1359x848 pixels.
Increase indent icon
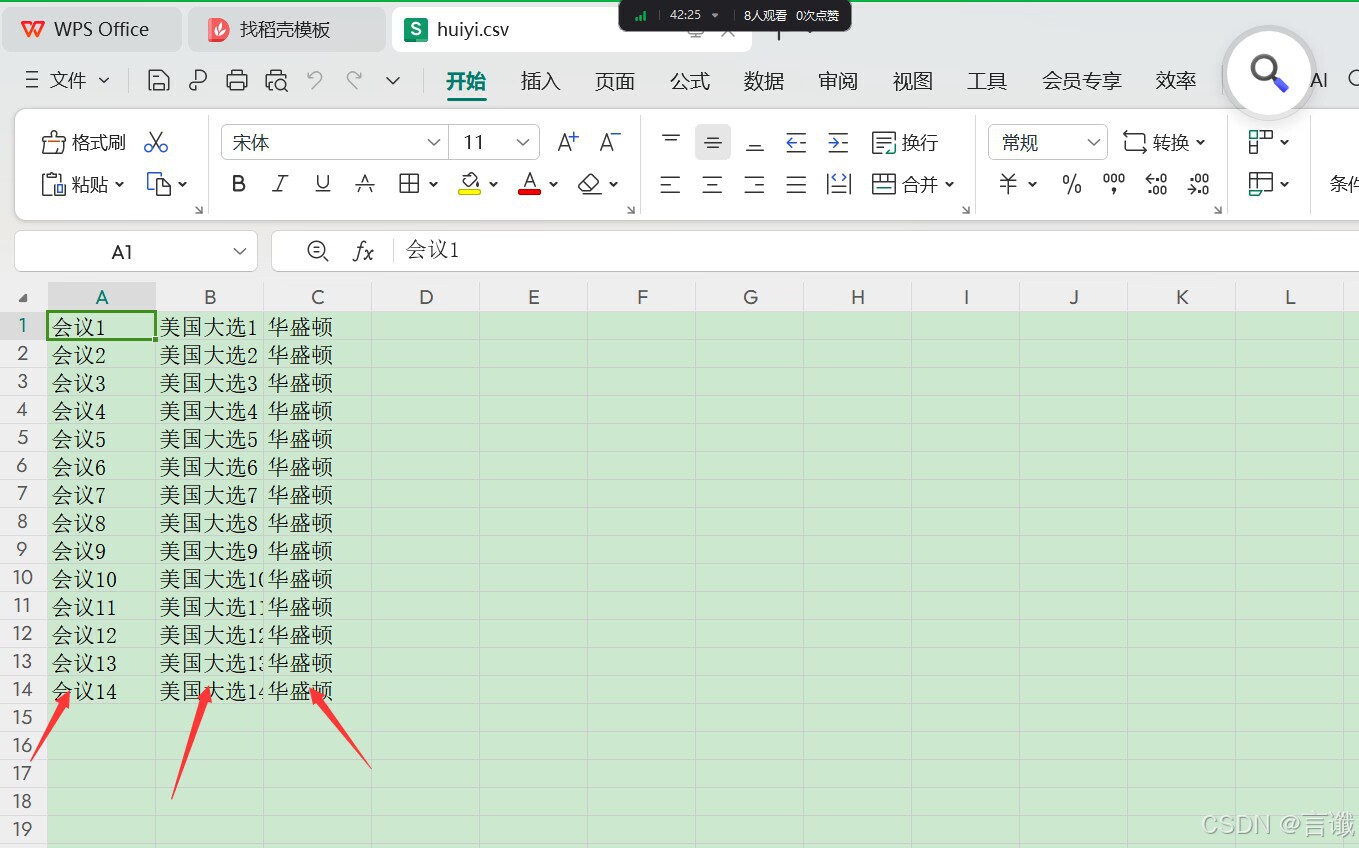coord(838,142)
